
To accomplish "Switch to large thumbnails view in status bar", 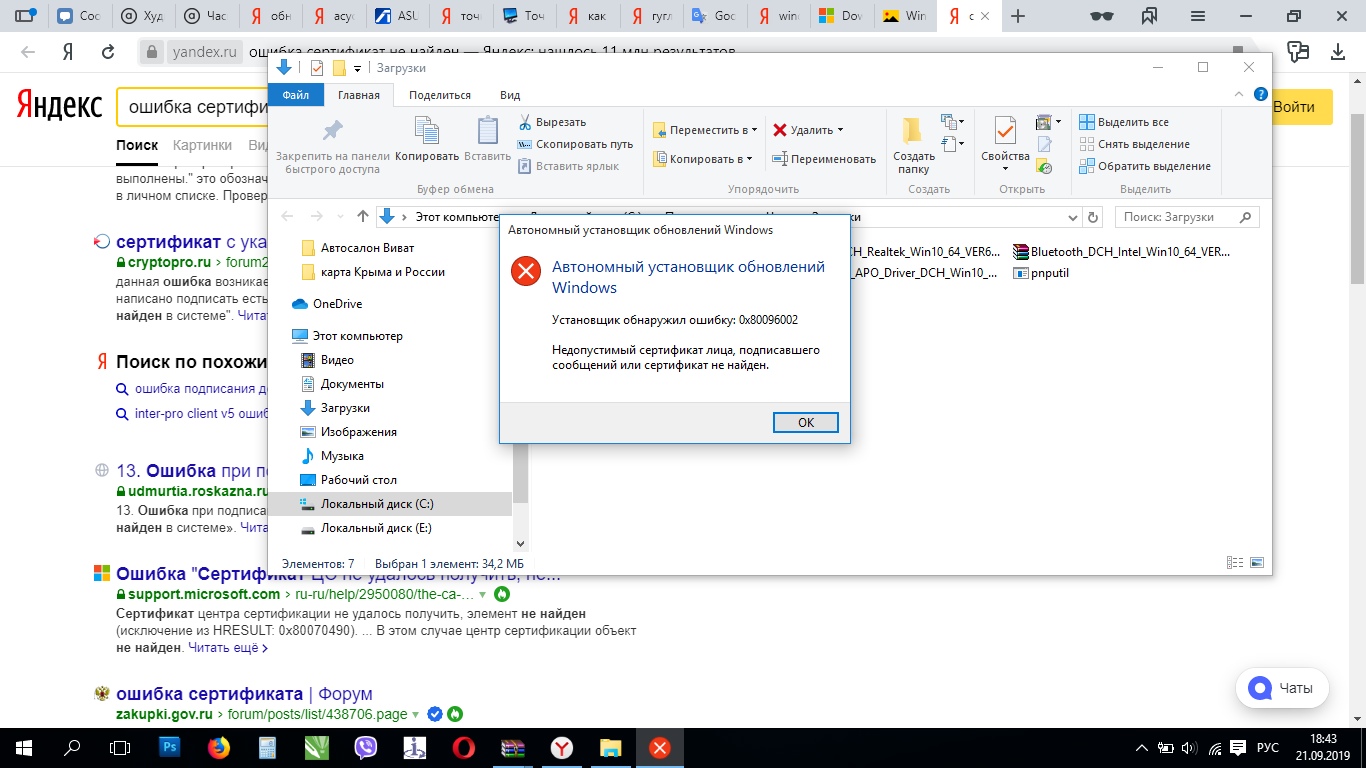I will click(1257, 563).
